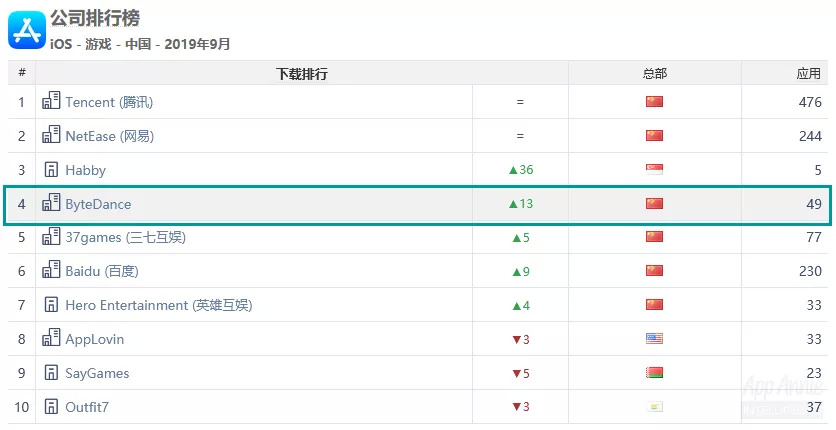Sort by the 总部 column header
Screen dimensions: 836x430
tap(654, 74)
